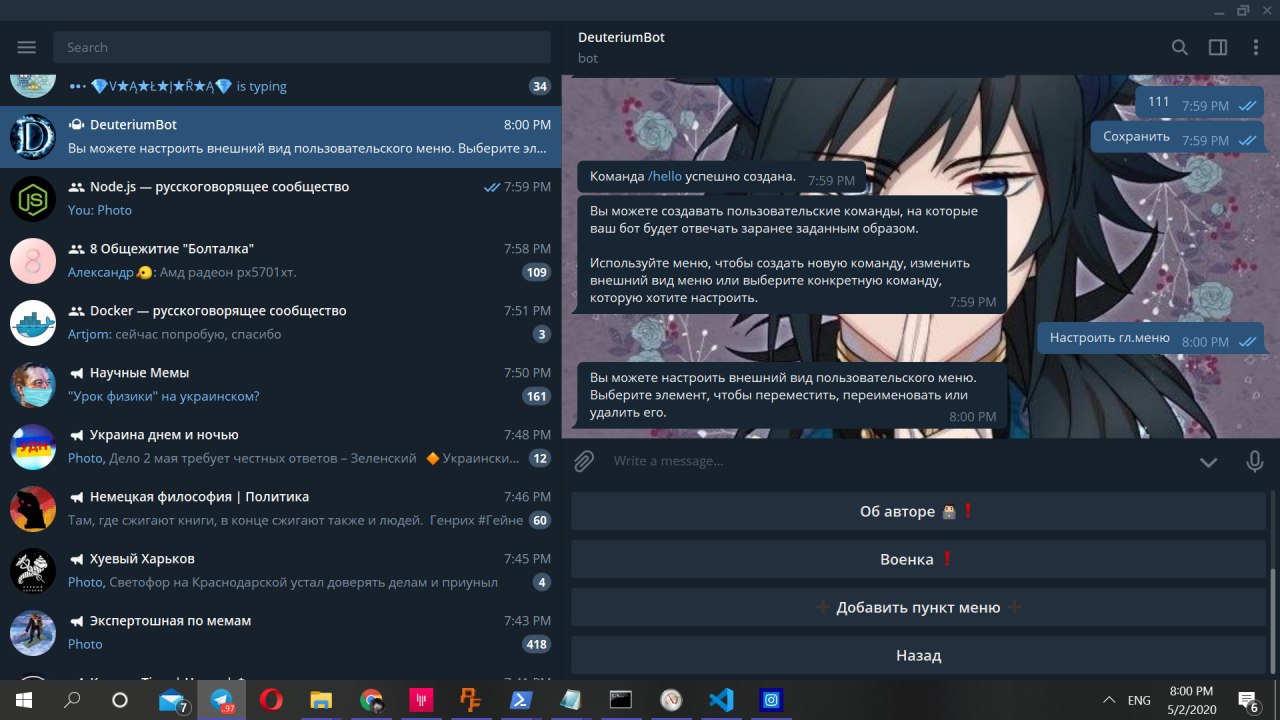Image resolution: width=1280 pixels, height=720 pixels.
Task: Open the chat options three-dot menu
Action: tap(1256, 47)
